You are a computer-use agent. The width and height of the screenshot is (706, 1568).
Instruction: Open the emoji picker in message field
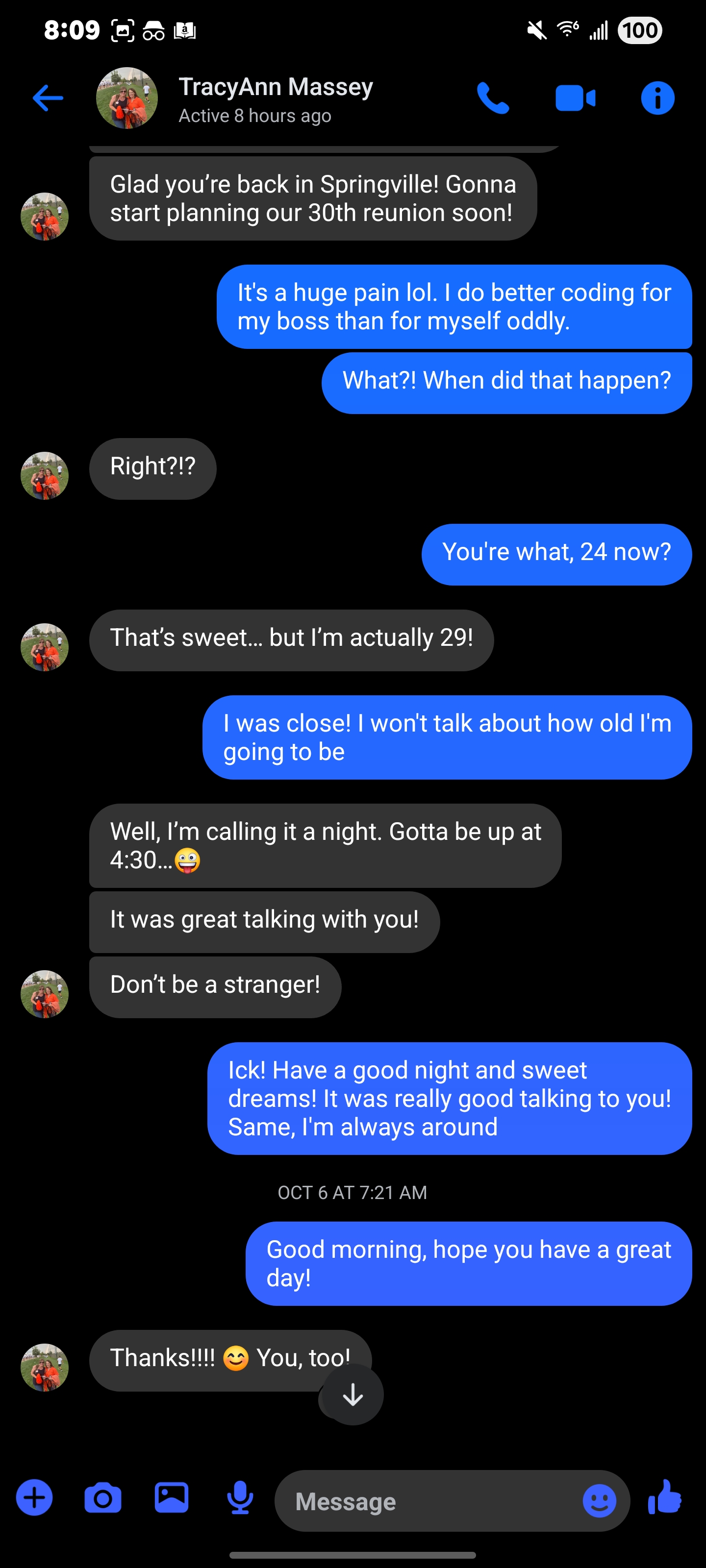click(x=599, y=1501)
